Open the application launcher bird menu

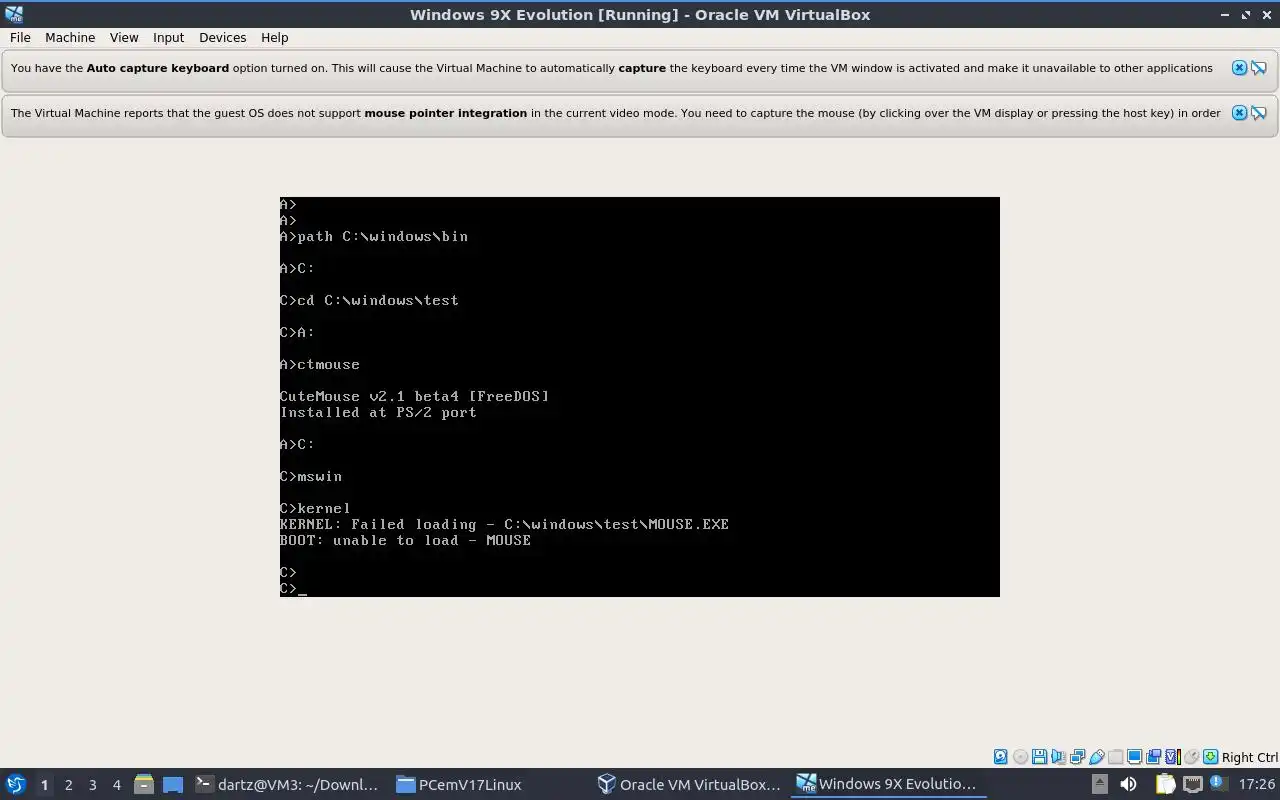16,784
